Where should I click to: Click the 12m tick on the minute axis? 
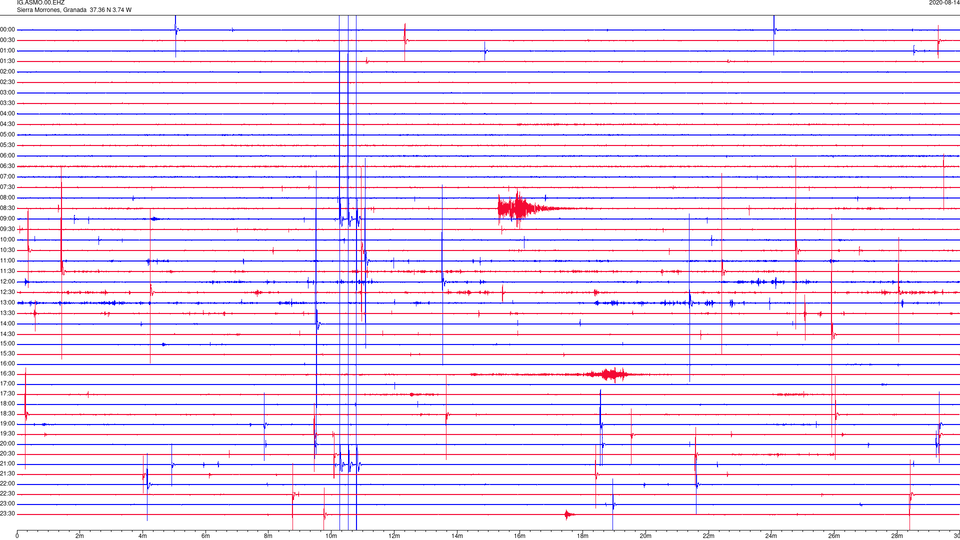click(x=394, y=536)
